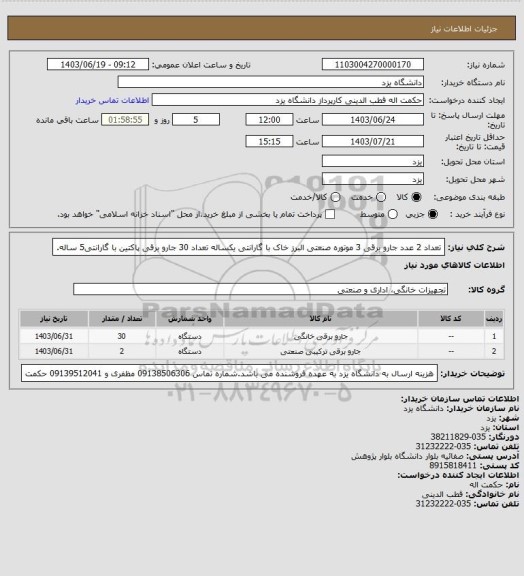524x576 pixels.
Task: Click the delivery city field یزد
Action: click(x=373, y=179)
